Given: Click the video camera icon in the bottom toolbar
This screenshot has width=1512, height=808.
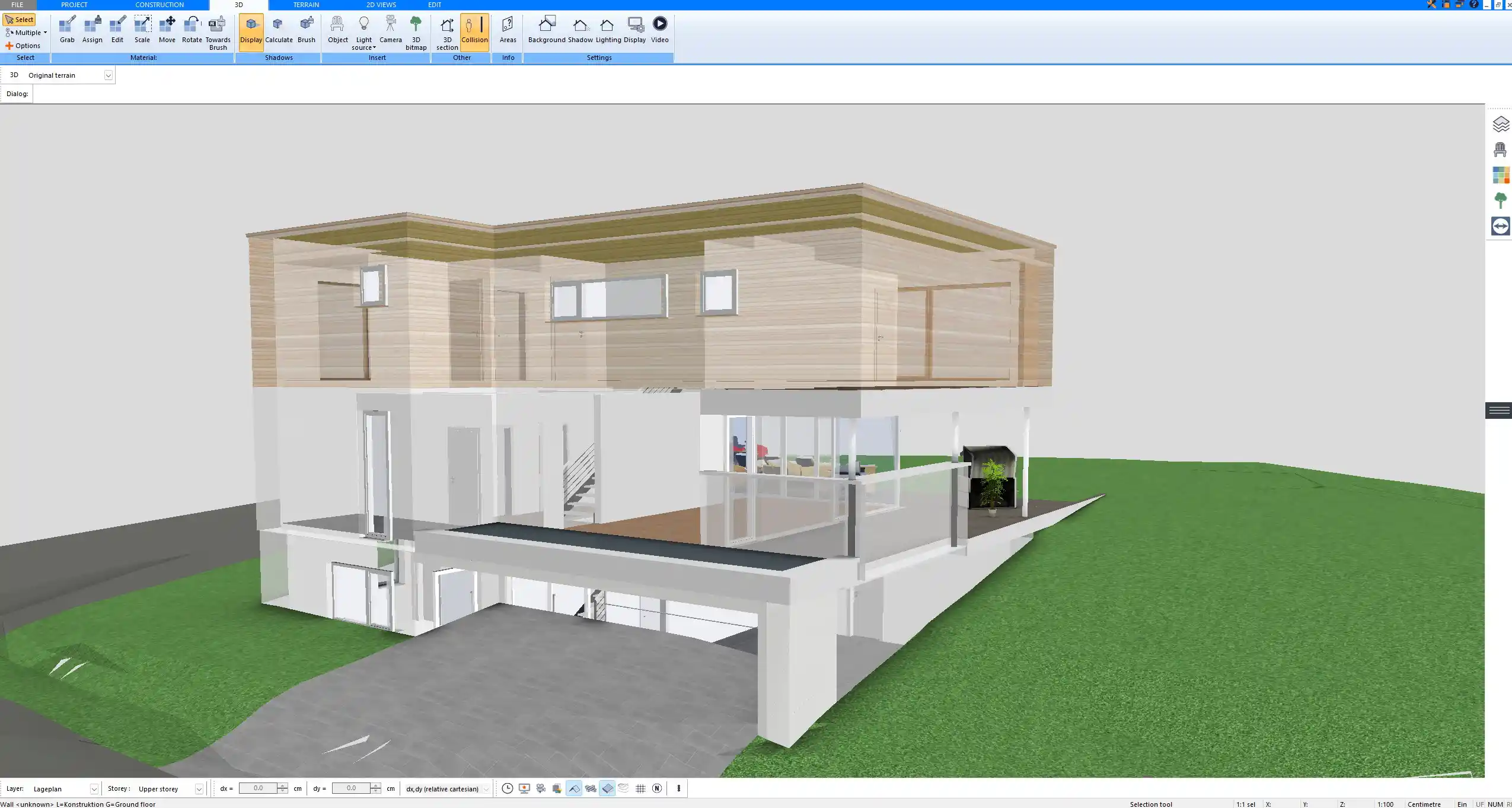Looking at the screenshot, I should [541, 788].
